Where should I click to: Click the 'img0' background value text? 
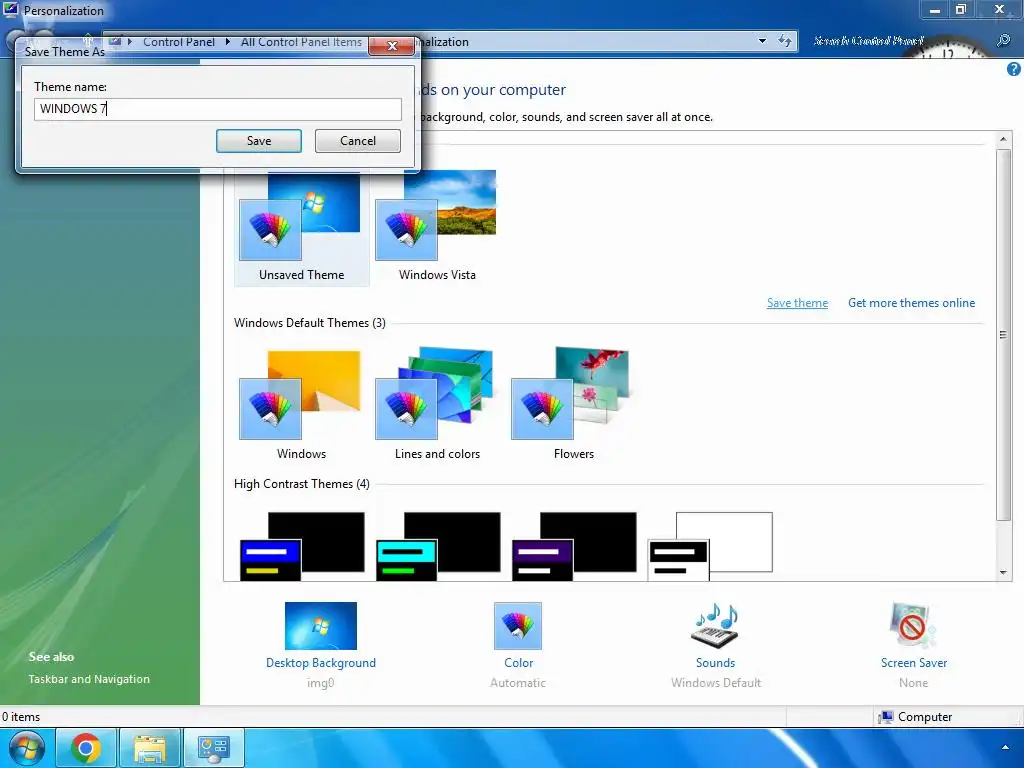pos(321,683)
